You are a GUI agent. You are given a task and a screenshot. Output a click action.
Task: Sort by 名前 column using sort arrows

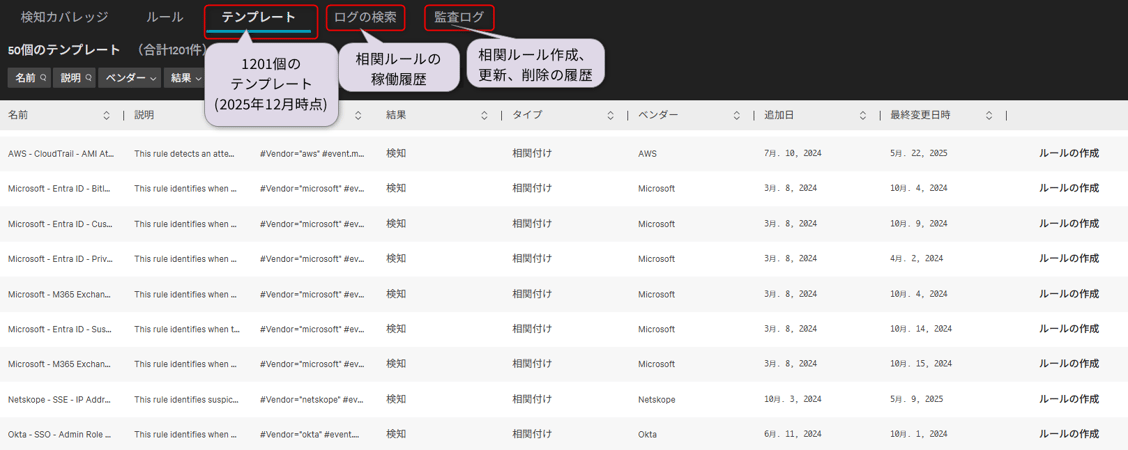tap(107, 116)
